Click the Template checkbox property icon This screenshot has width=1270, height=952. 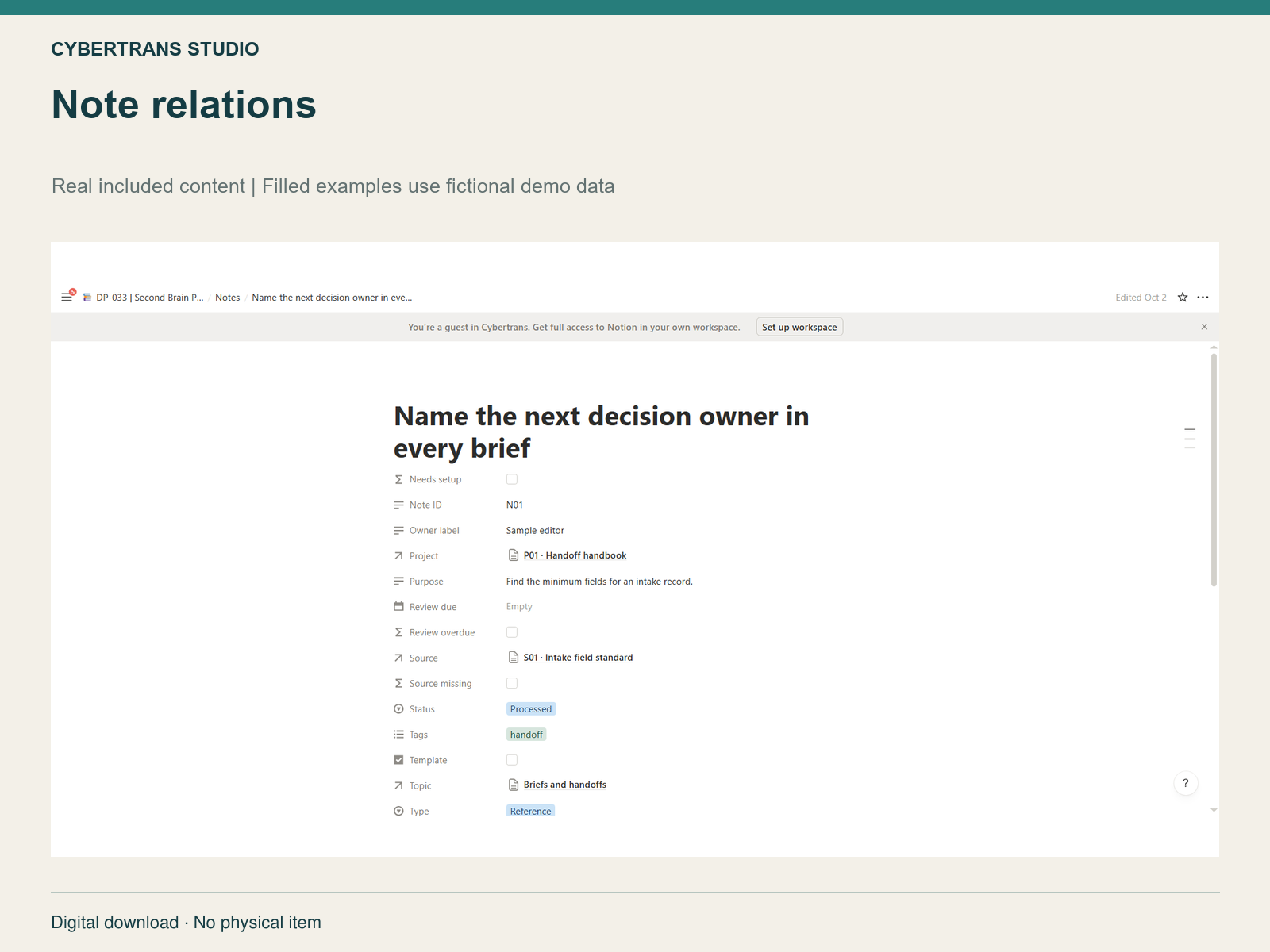coord(398,760)
